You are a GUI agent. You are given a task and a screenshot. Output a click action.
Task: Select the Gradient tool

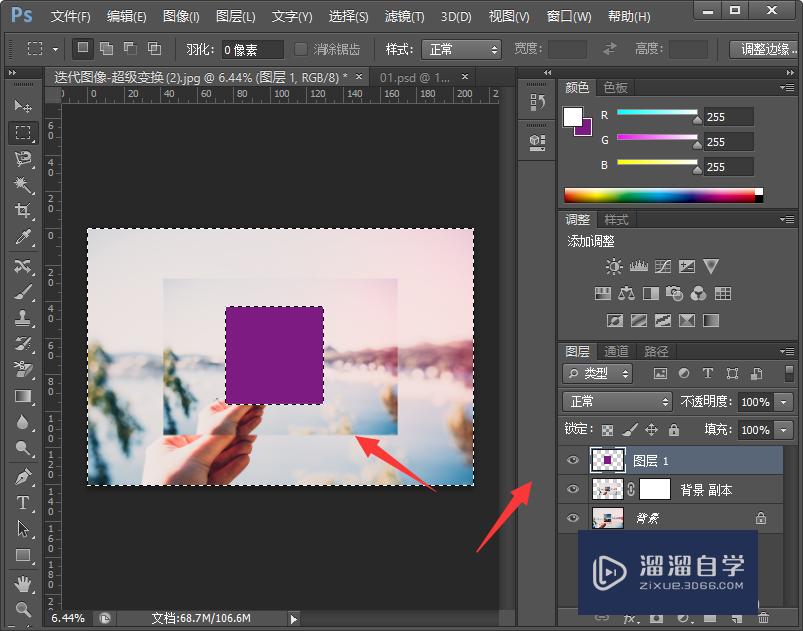pos(23,396)
